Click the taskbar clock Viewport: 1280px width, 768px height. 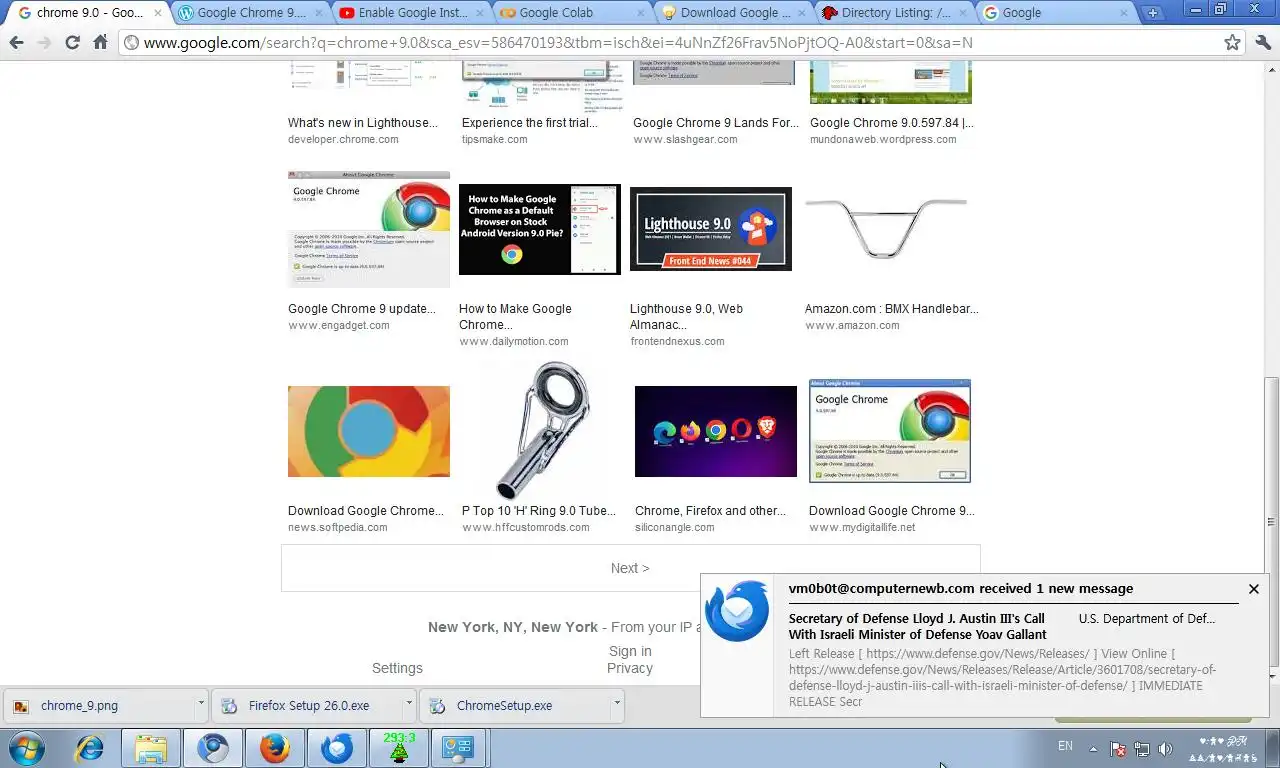(x=1224, y=749)
